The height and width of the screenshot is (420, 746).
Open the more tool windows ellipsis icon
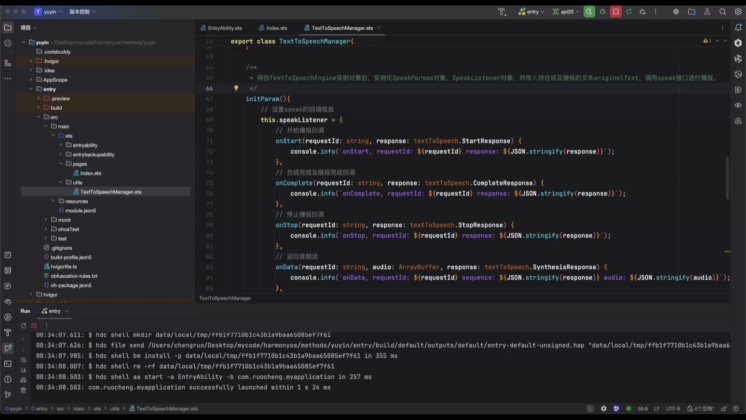pyautogui.click(x=7, y=79)
